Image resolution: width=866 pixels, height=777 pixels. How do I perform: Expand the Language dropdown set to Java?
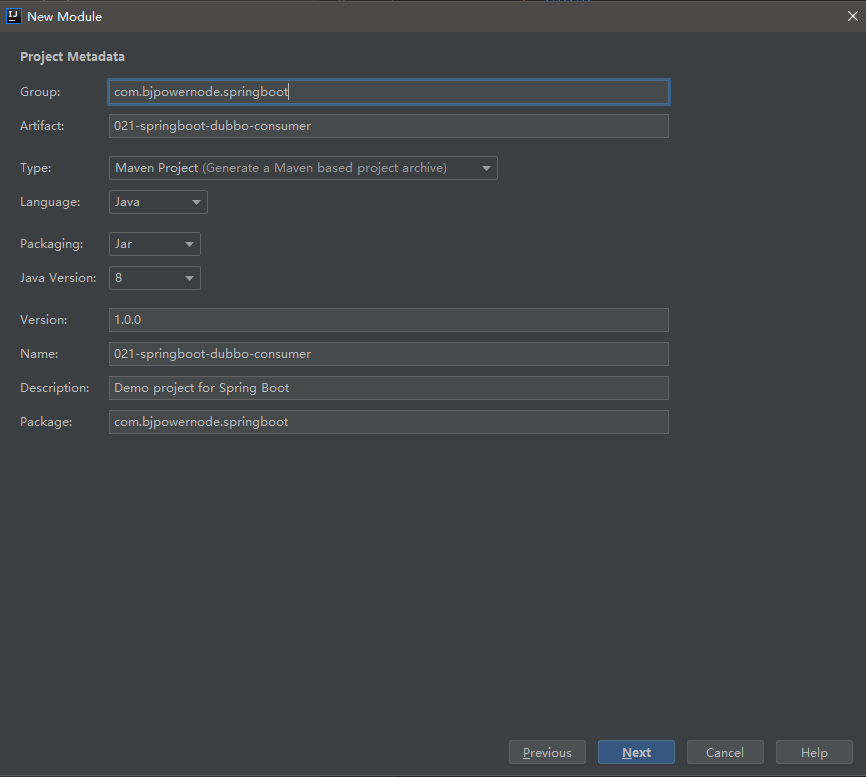click(158, 202)
